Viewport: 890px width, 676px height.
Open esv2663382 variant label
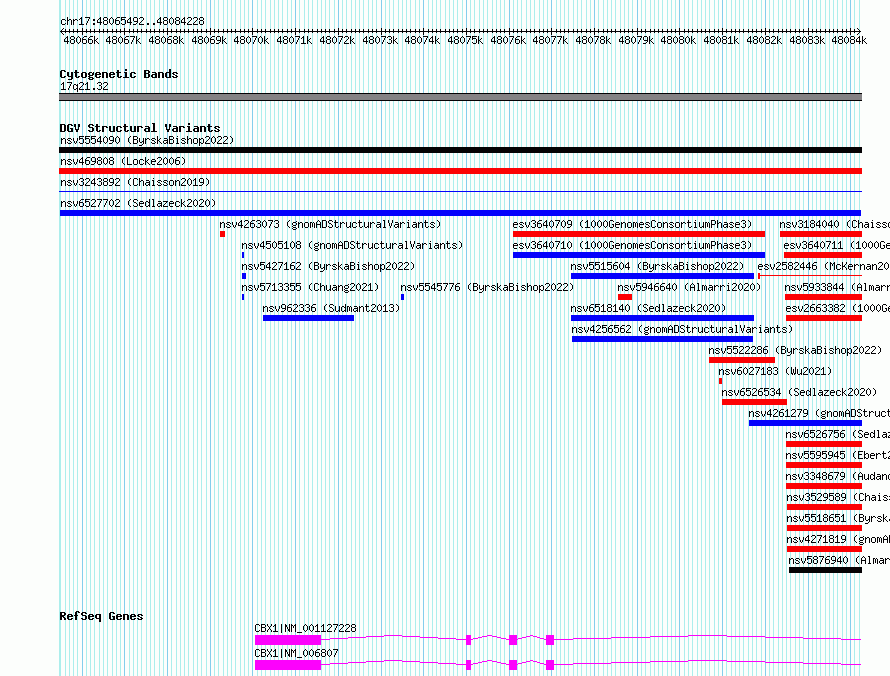(x=838, y=308)
